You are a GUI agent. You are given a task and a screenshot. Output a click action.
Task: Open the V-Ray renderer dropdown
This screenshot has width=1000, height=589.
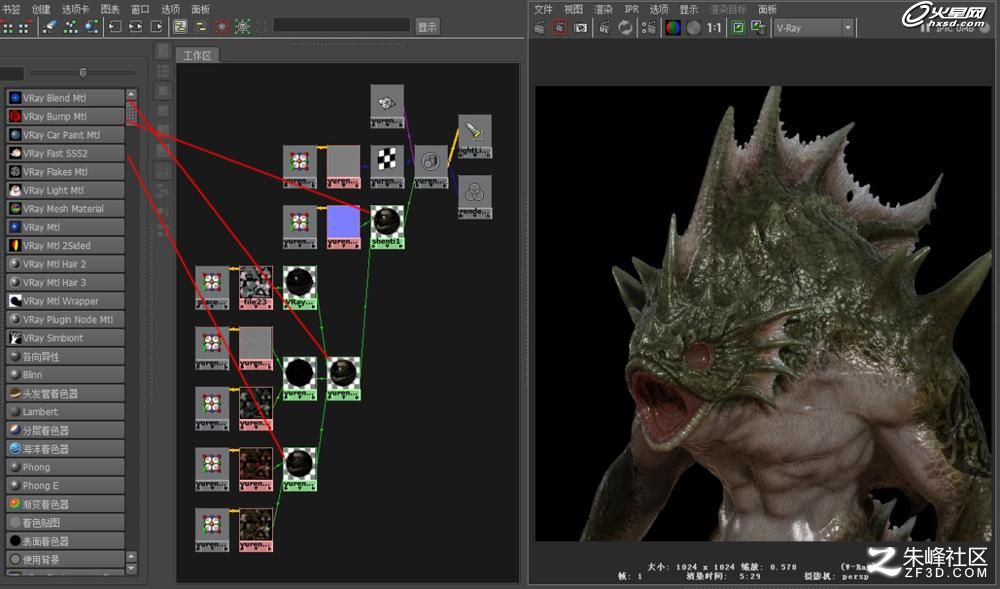pos(813,28)
